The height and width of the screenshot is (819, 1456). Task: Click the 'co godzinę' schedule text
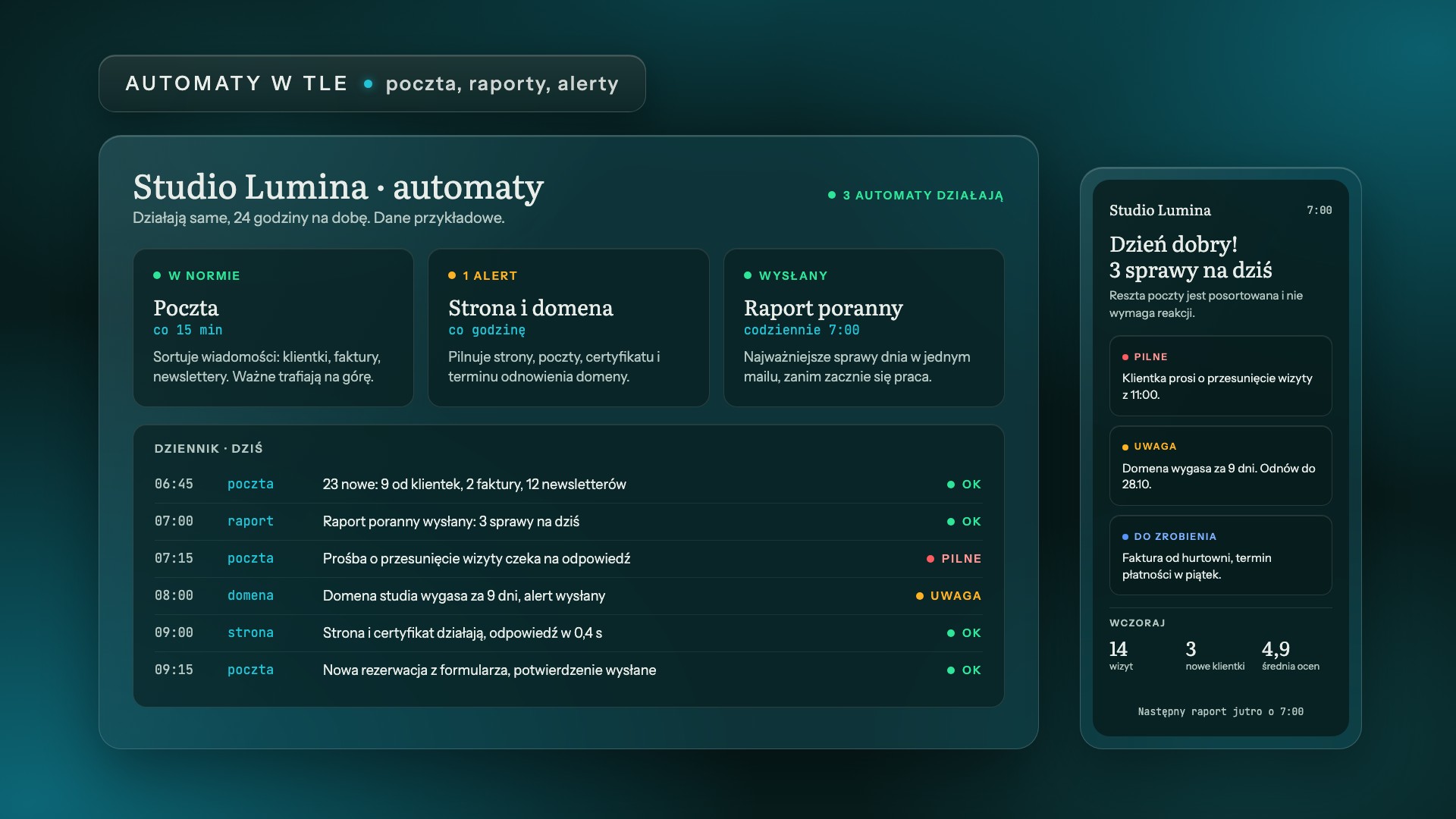coord(487,331)
